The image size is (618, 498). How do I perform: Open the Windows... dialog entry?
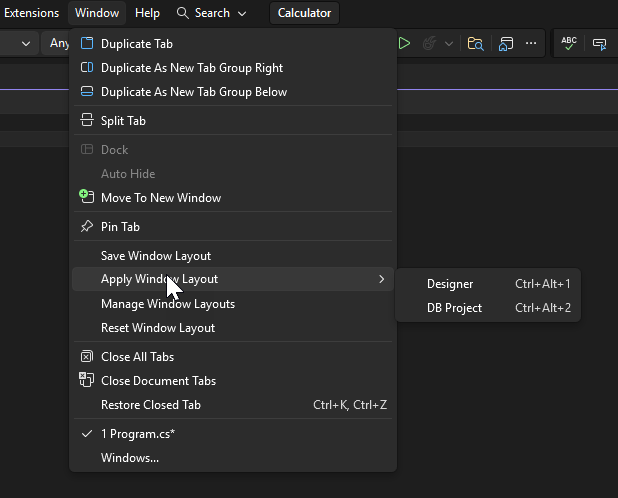coord(130,458)
